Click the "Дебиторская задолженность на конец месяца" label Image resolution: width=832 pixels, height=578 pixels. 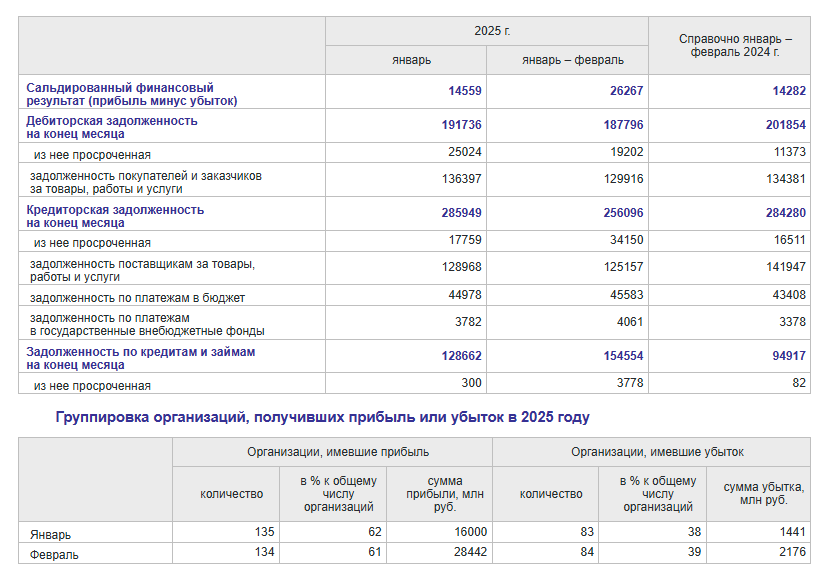pyautogui.click(x=112, y=127)
